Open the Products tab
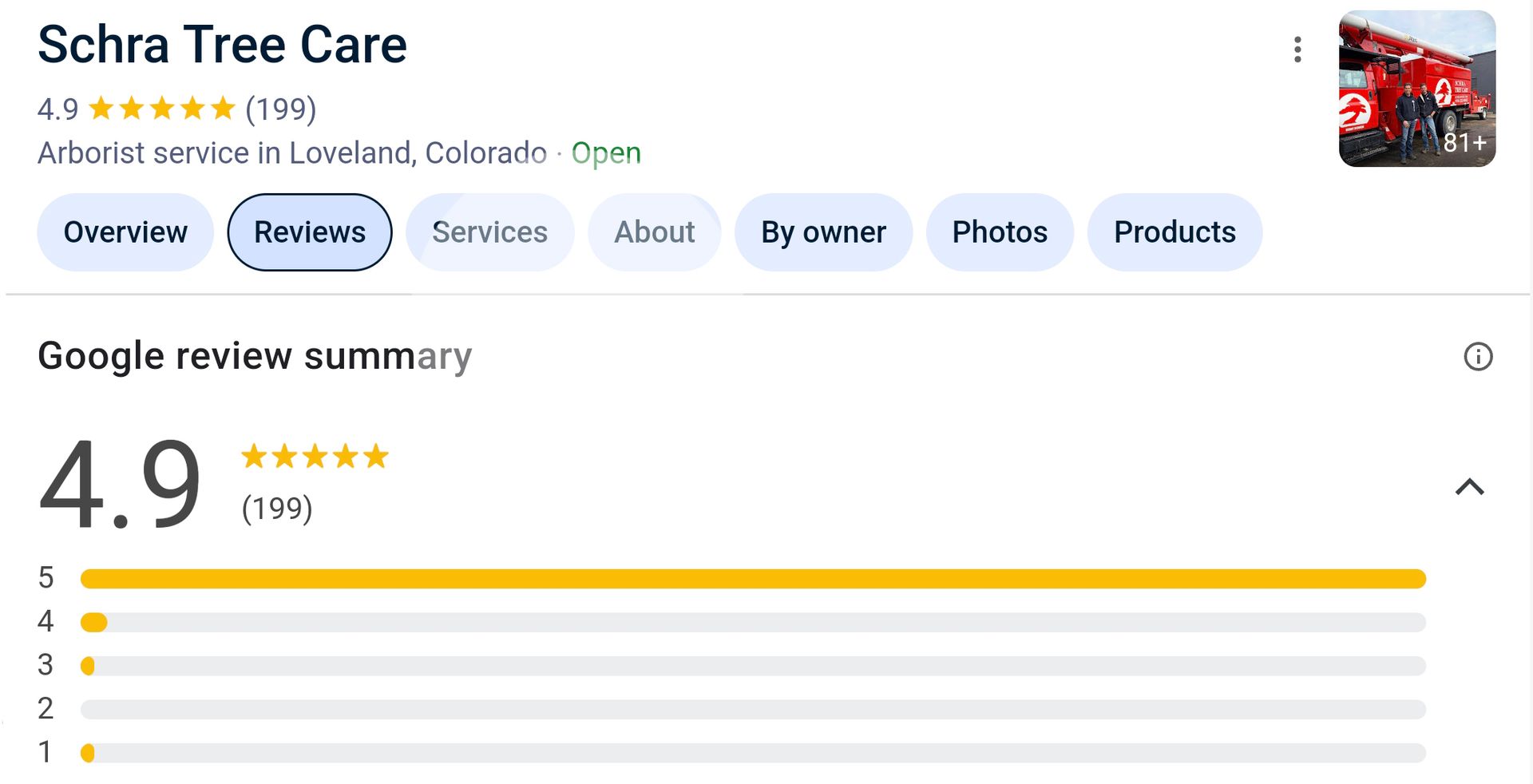Screen dimensions: 1533x784 click(x=1175, y=232)
